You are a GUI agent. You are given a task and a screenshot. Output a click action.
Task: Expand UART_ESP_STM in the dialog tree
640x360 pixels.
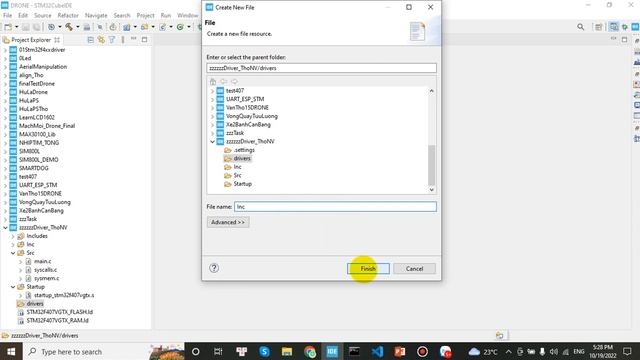[x=213, y=99]
